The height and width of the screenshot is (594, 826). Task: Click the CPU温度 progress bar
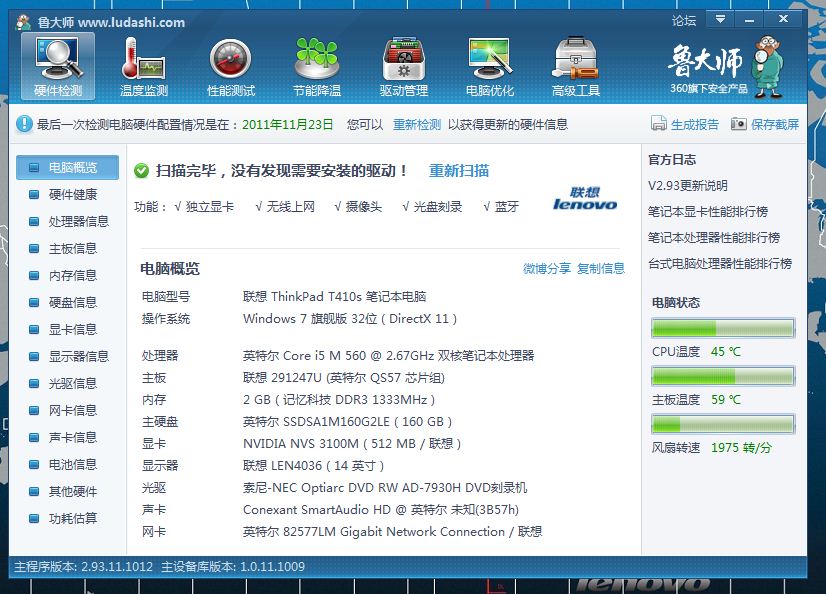point(723,328)
